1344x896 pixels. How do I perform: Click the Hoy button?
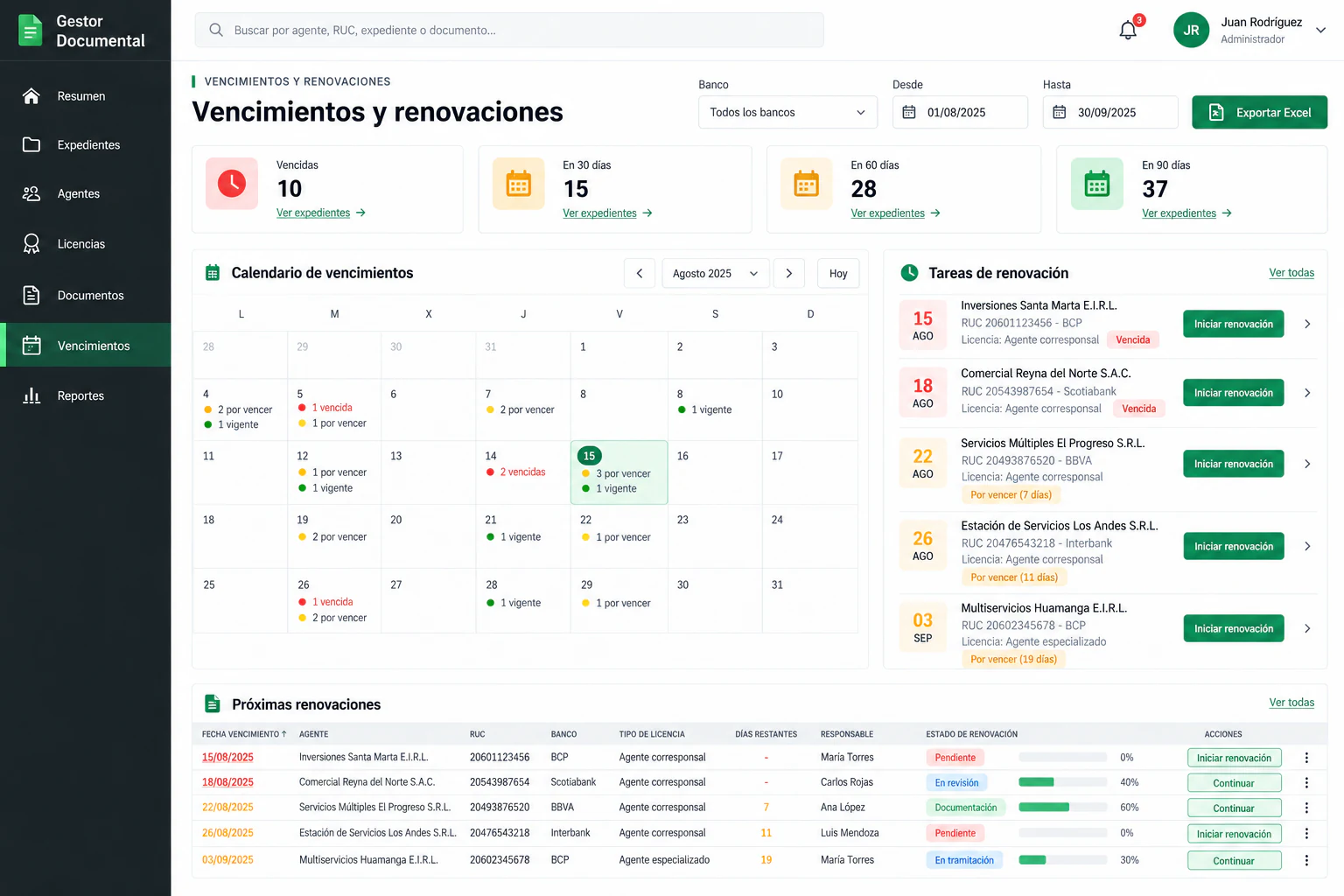click(x=838, y=273)
